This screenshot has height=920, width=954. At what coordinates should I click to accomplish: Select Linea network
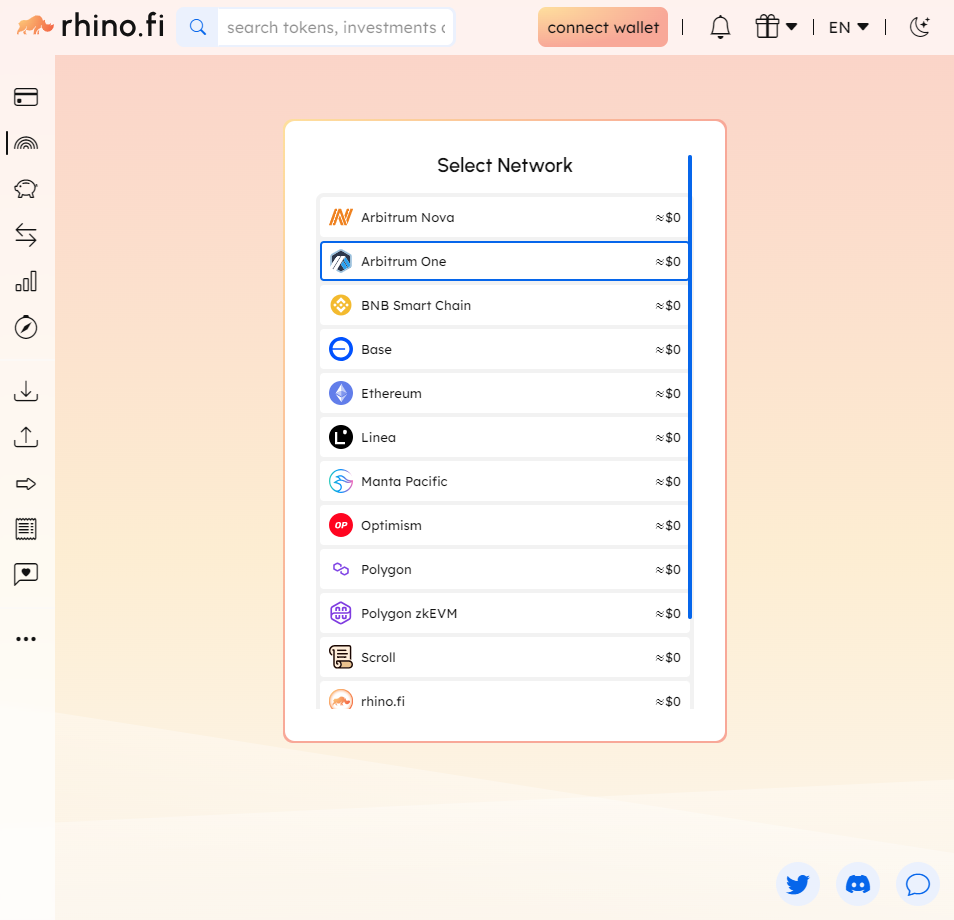[504, 437]
